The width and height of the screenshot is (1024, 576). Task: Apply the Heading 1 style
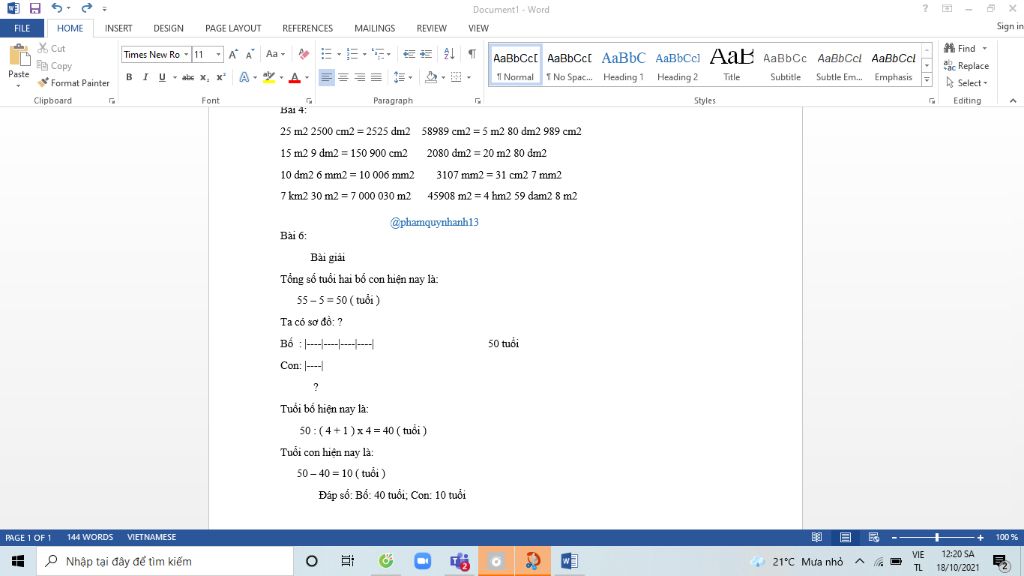[623, 65]
